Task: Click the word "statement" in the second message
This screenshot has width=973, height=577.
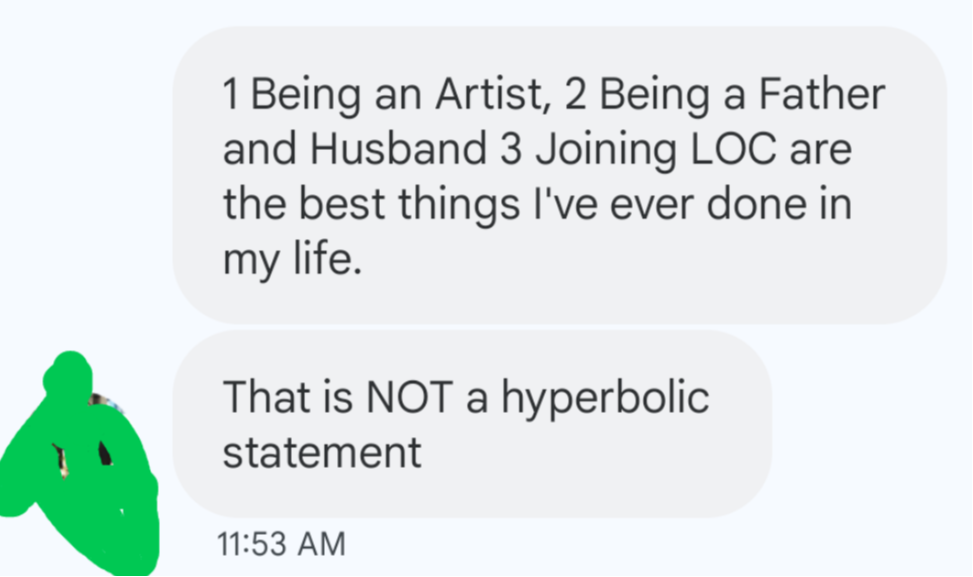Action: click(x=322, y=451)
